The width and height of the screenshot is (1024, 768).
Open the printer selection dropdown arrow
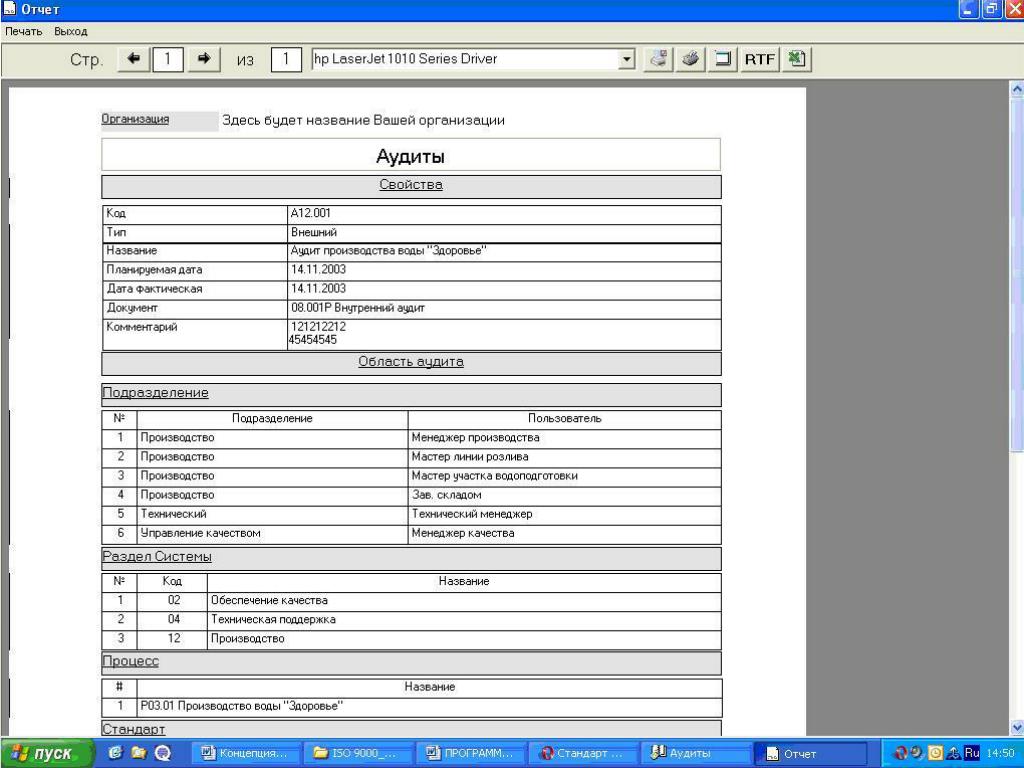click(626, 59)
